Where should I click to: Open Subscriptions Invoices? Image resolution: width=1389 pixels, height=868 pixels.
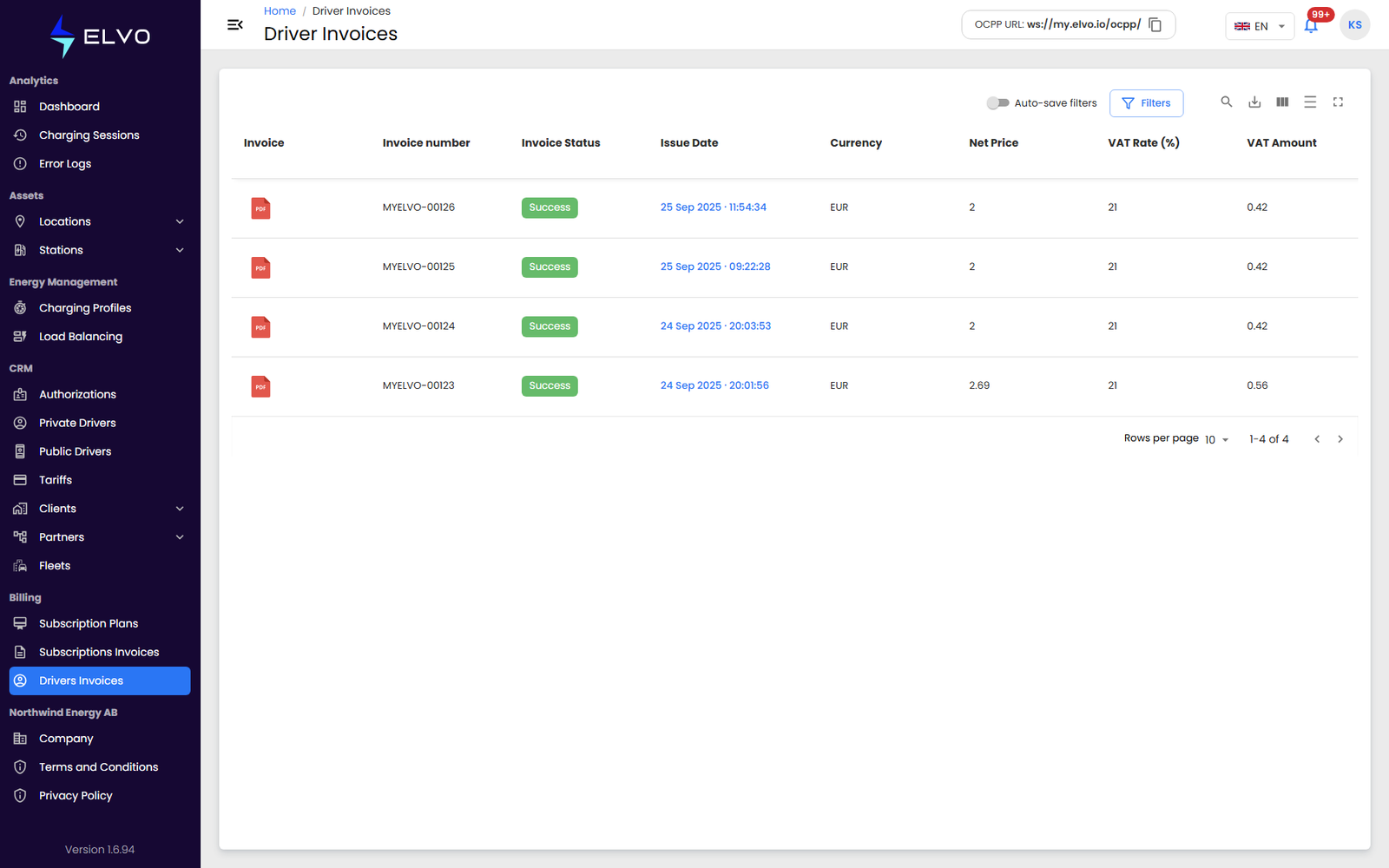[x=100, y=652]
